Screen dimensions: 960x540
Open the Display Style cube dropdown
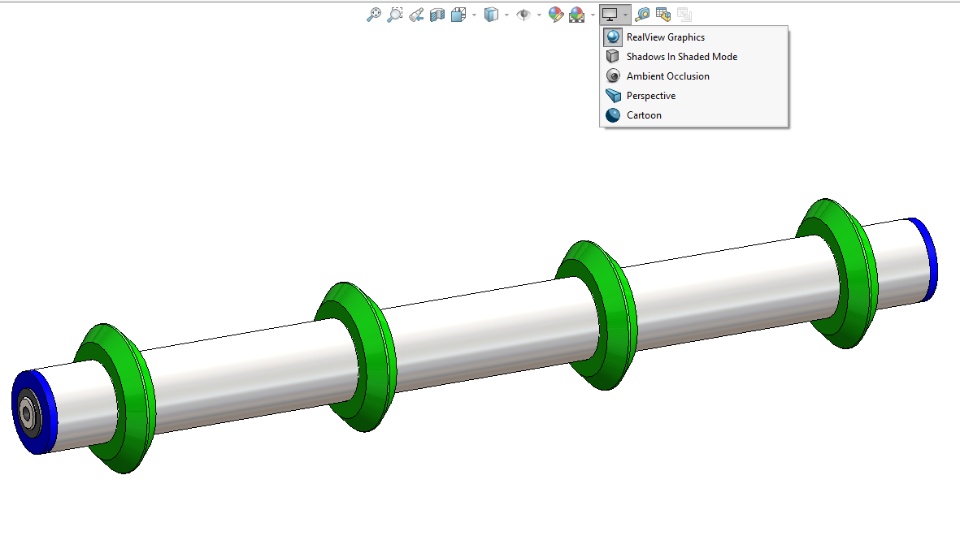(491, 15)
